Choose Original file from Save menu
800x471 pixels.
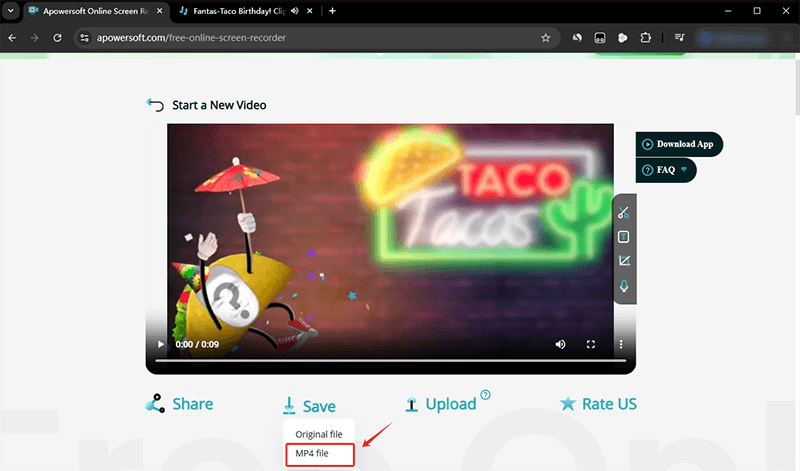pos(319,434)
